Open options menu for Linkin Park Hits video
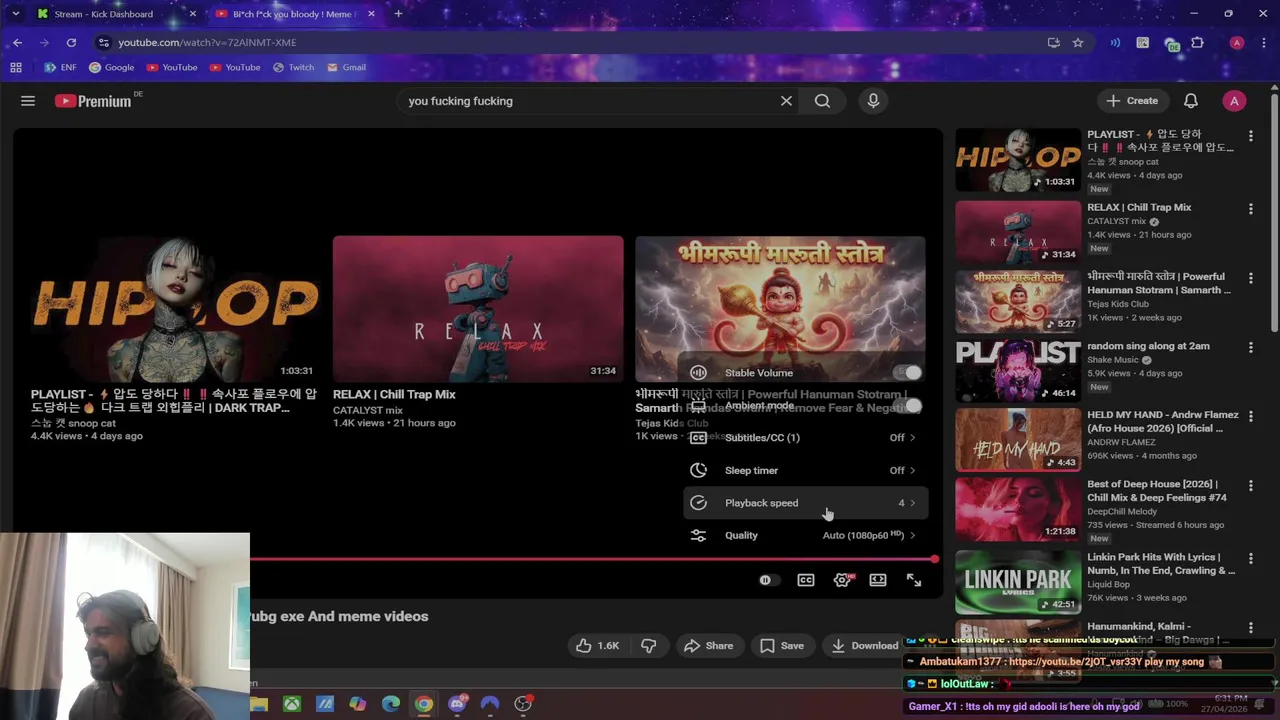The height and width of the screenshot is (720, 1280). 1250,559
